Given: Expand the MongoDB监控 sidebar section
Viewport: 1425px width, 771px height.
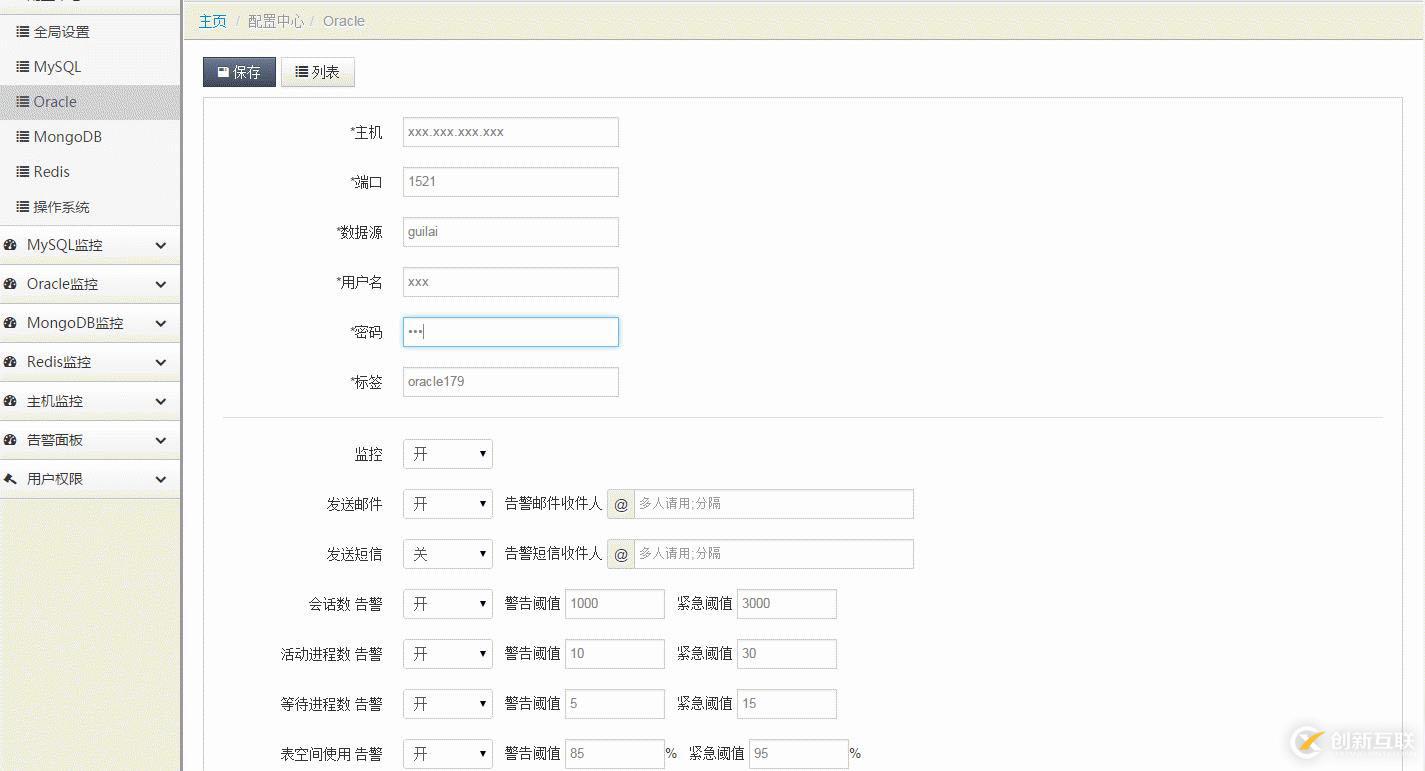Looking at the screenshot, I should (x=90, y=323).
